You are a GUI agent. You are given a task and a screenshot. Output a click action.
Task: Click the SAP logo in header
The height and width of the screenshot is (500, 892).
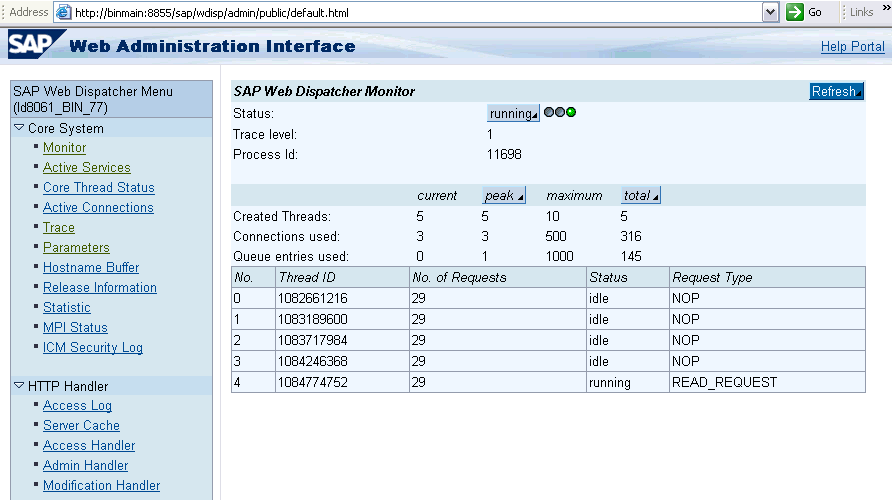(x=33, y=45)
